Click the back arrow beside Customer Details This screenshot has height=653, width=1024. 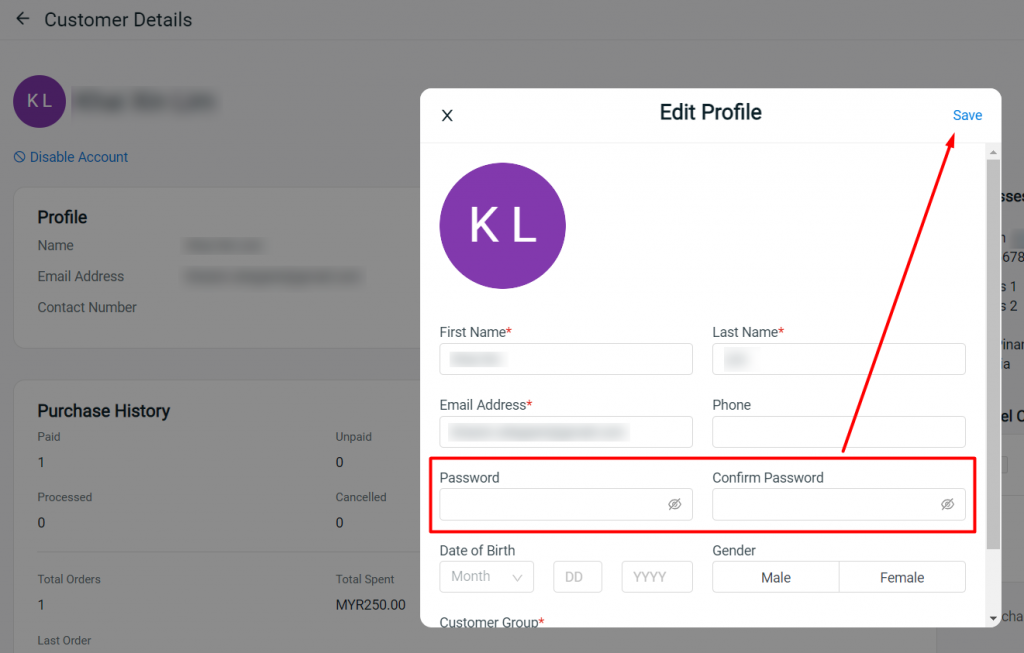[23, 19]
